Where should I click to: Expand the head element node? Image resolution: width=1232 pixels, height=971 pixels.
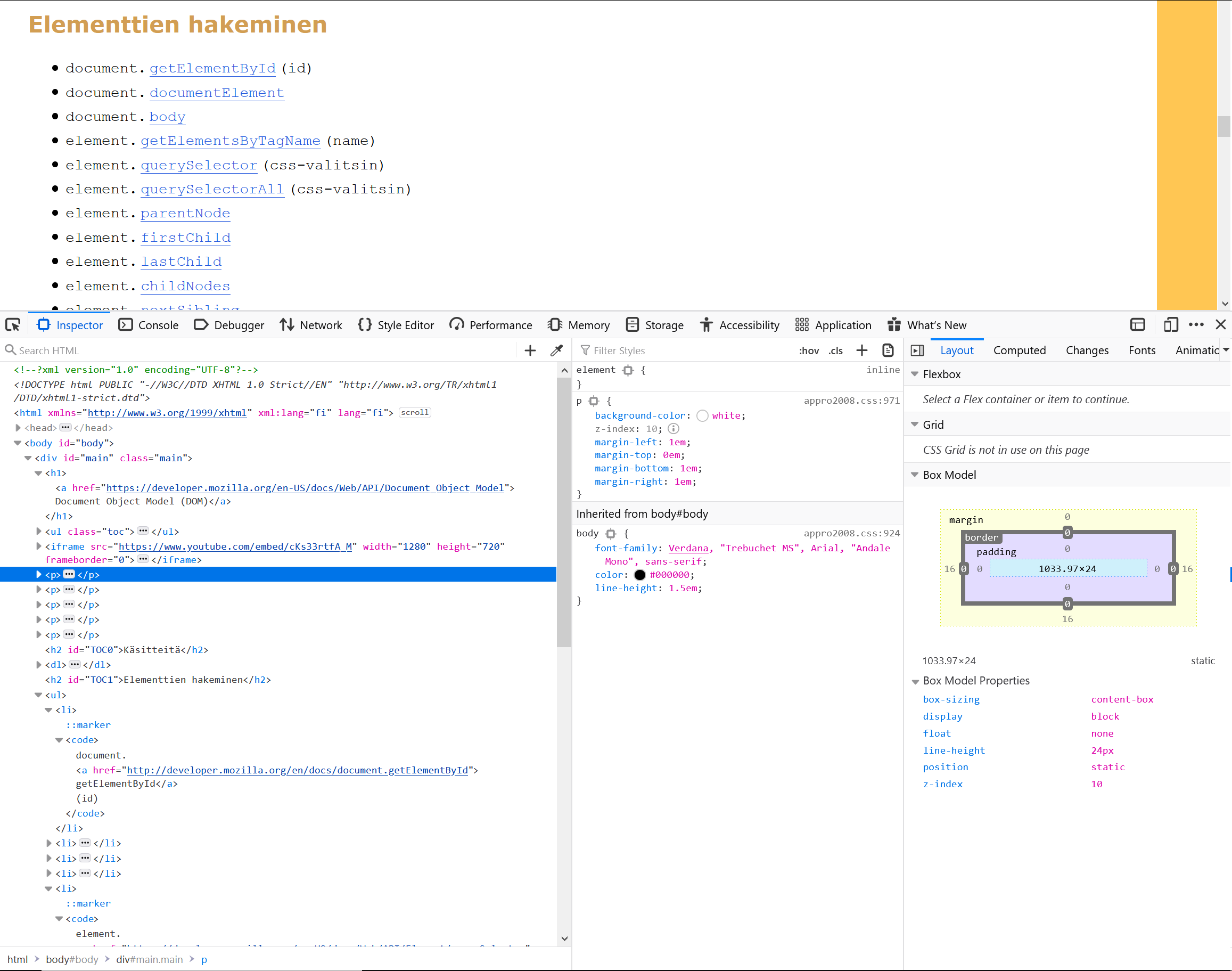point(18,428)
